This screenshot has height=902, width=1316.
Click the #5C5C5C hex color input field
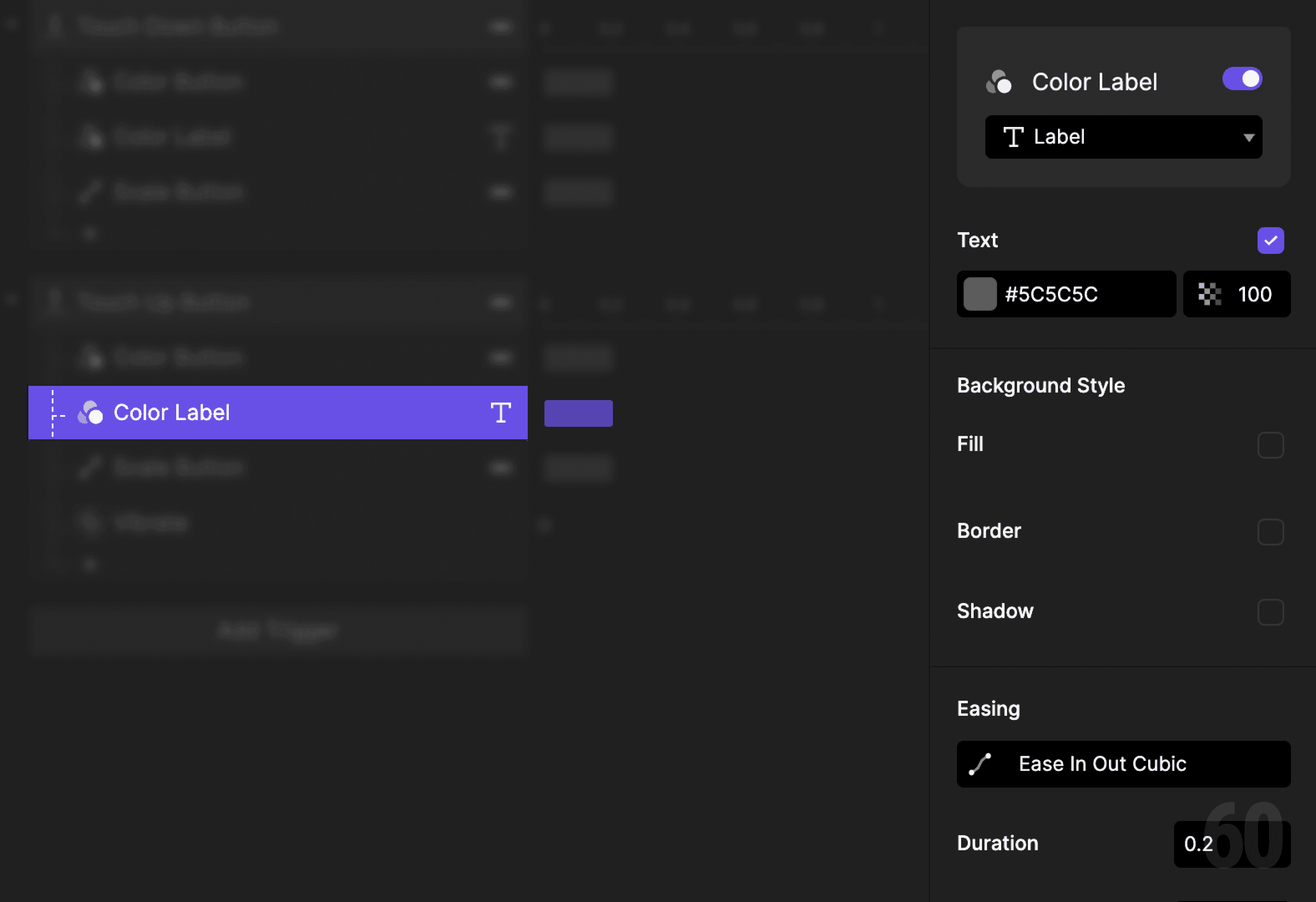tap(1065, 294)
